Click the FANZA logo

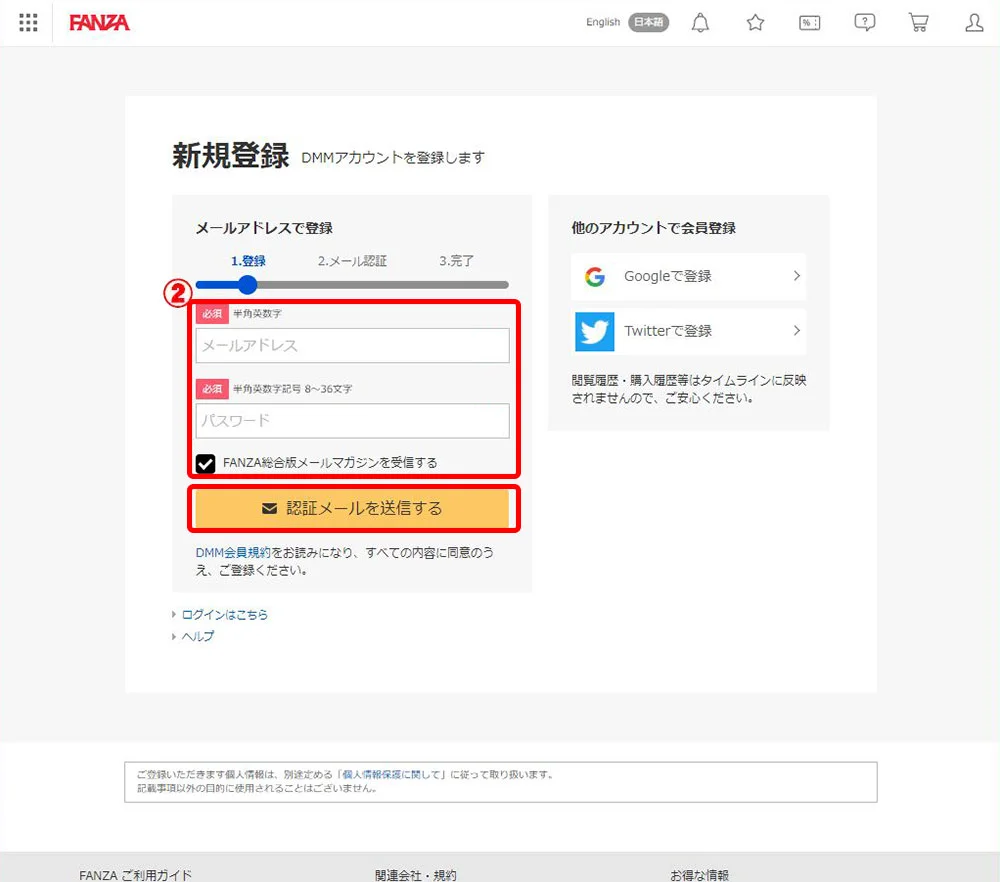tap(99, 23)
